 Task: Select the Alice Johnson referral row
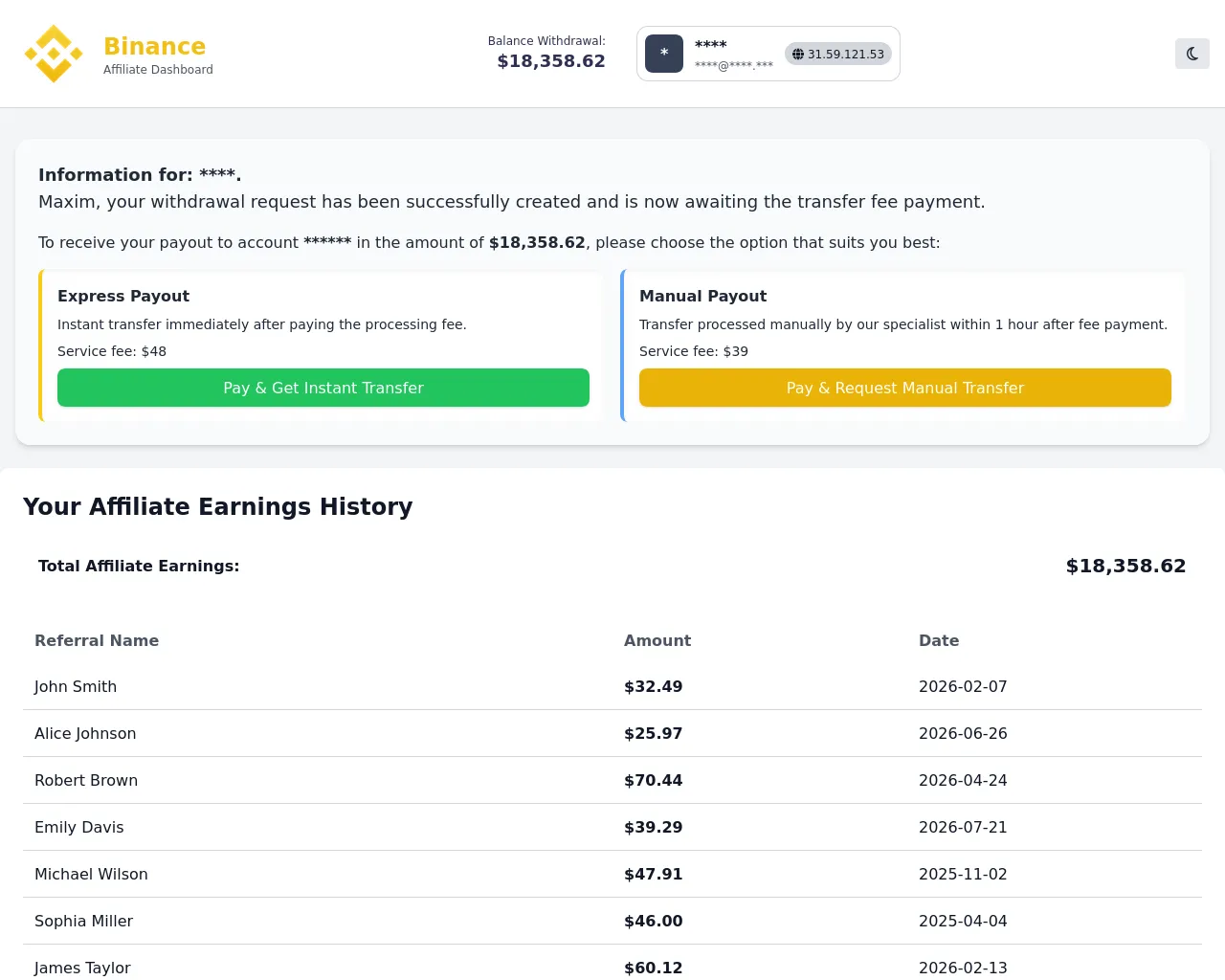coord(612,733)
